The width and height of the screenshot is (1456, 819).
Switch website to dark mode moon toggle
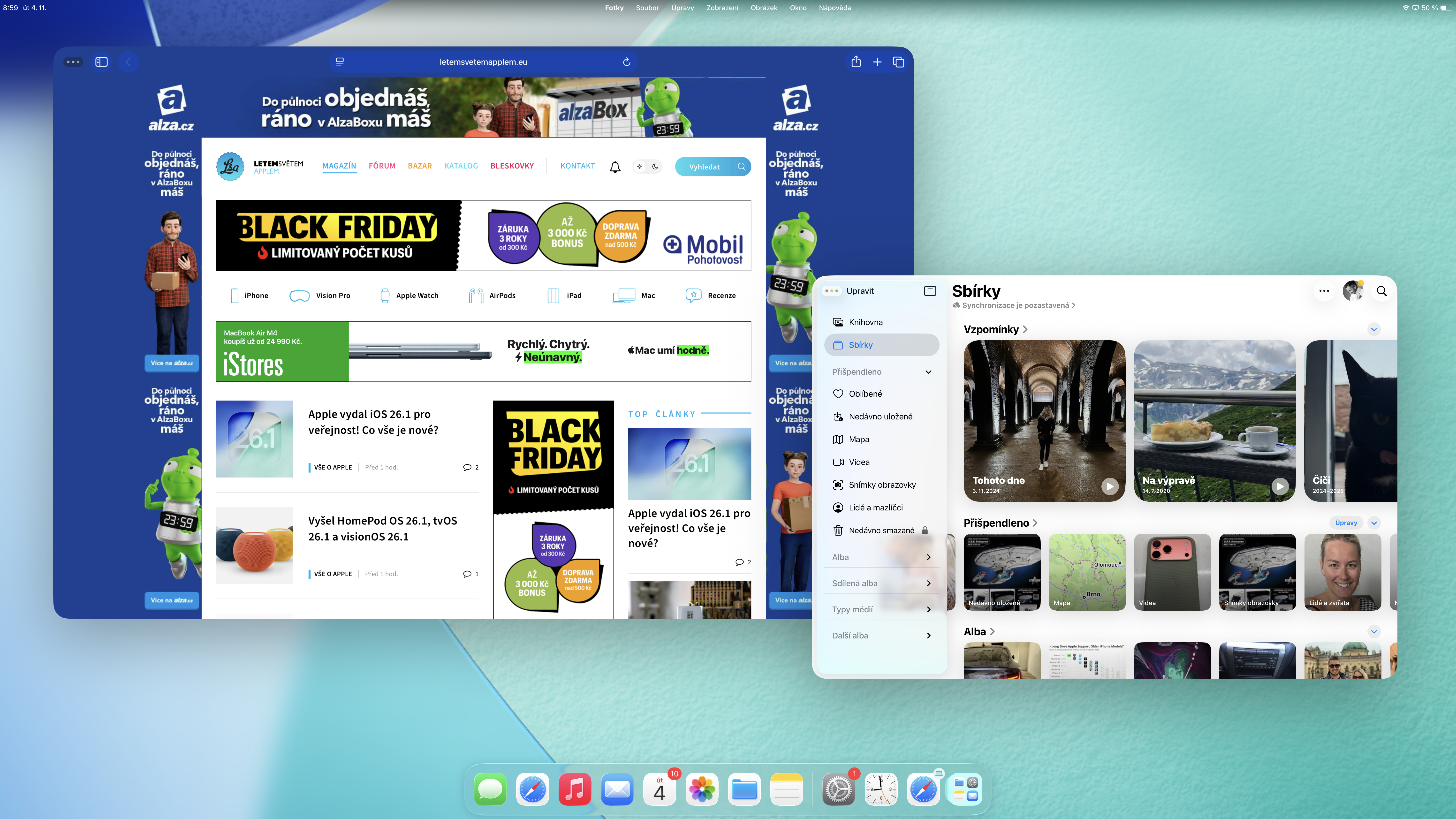[x=655, y=167]
